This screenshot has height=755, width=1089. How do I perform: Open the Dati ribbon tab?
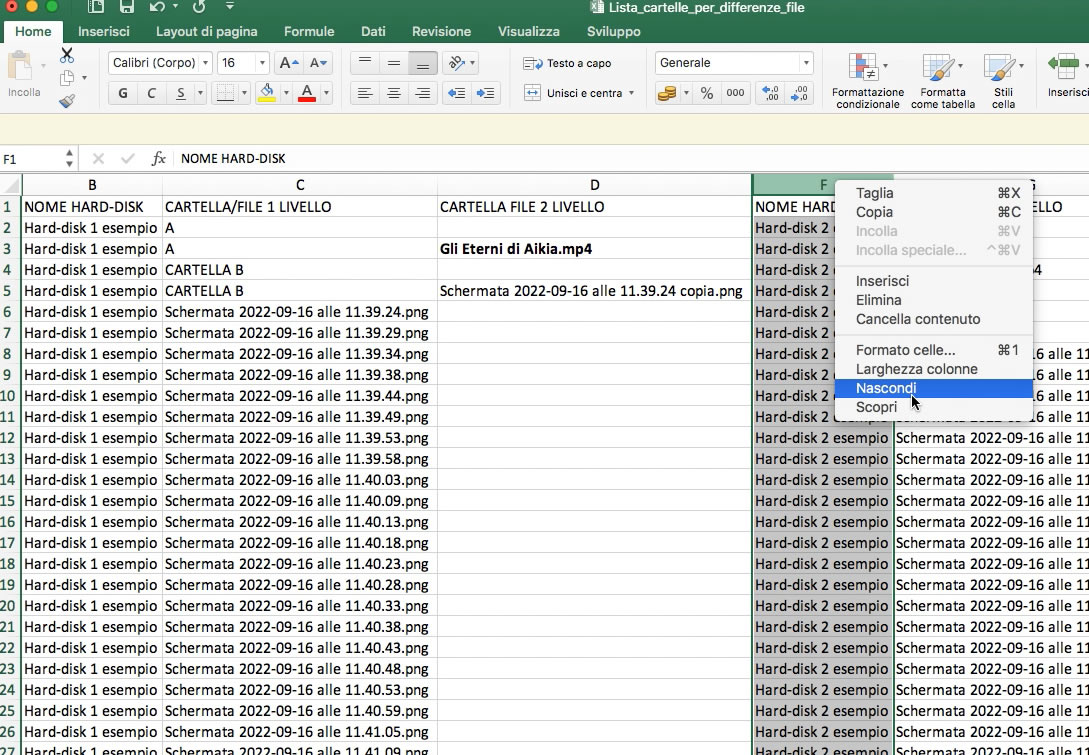373,31
